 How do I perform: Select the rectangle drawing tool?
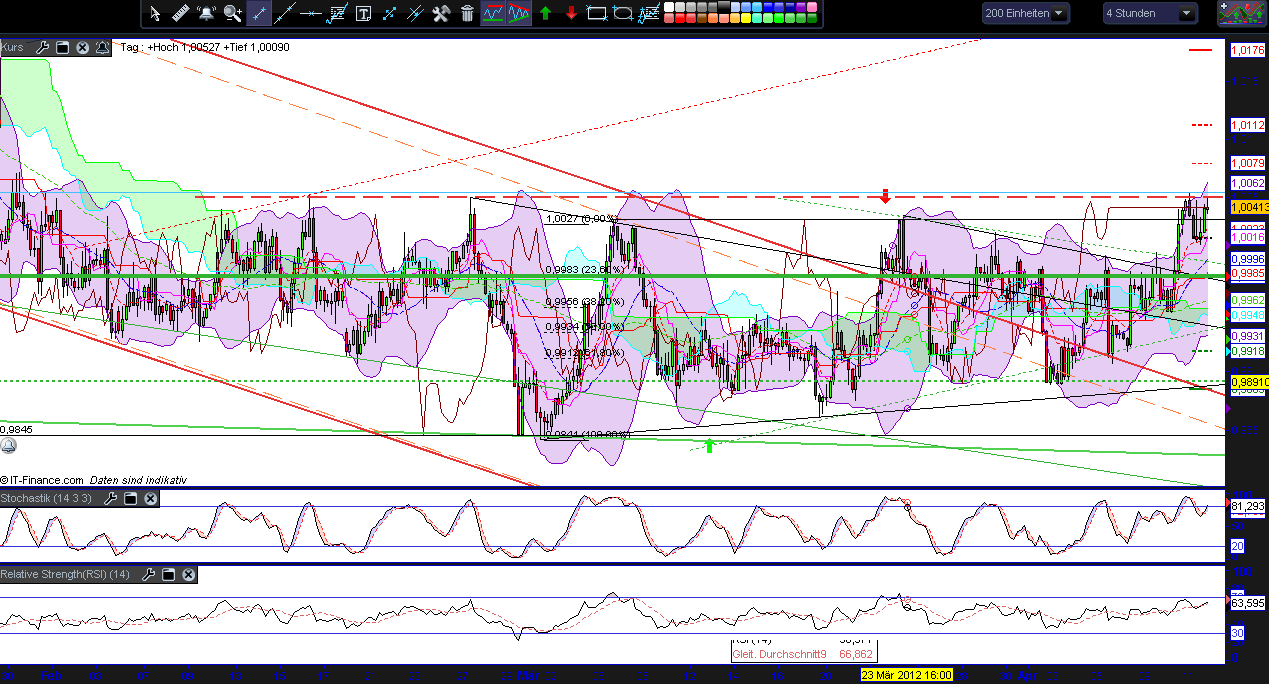pyautogui.click(x=597, y=13)
